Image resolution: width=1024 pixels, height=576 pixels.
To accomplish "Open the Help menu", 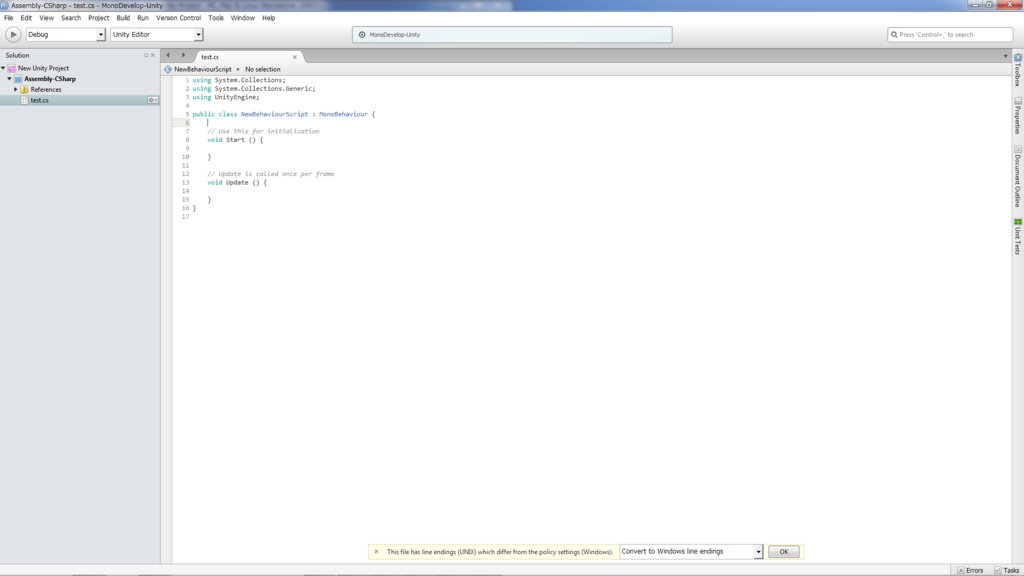I will [x=268, y=18].
